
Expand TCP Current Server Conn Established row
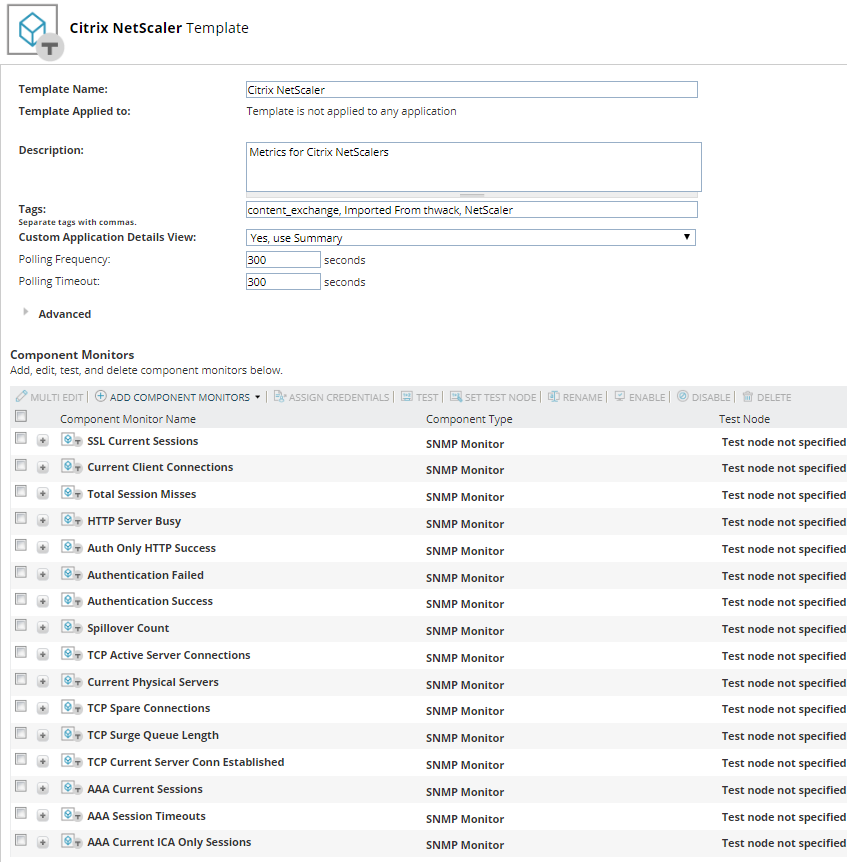(x=43, y=762)
